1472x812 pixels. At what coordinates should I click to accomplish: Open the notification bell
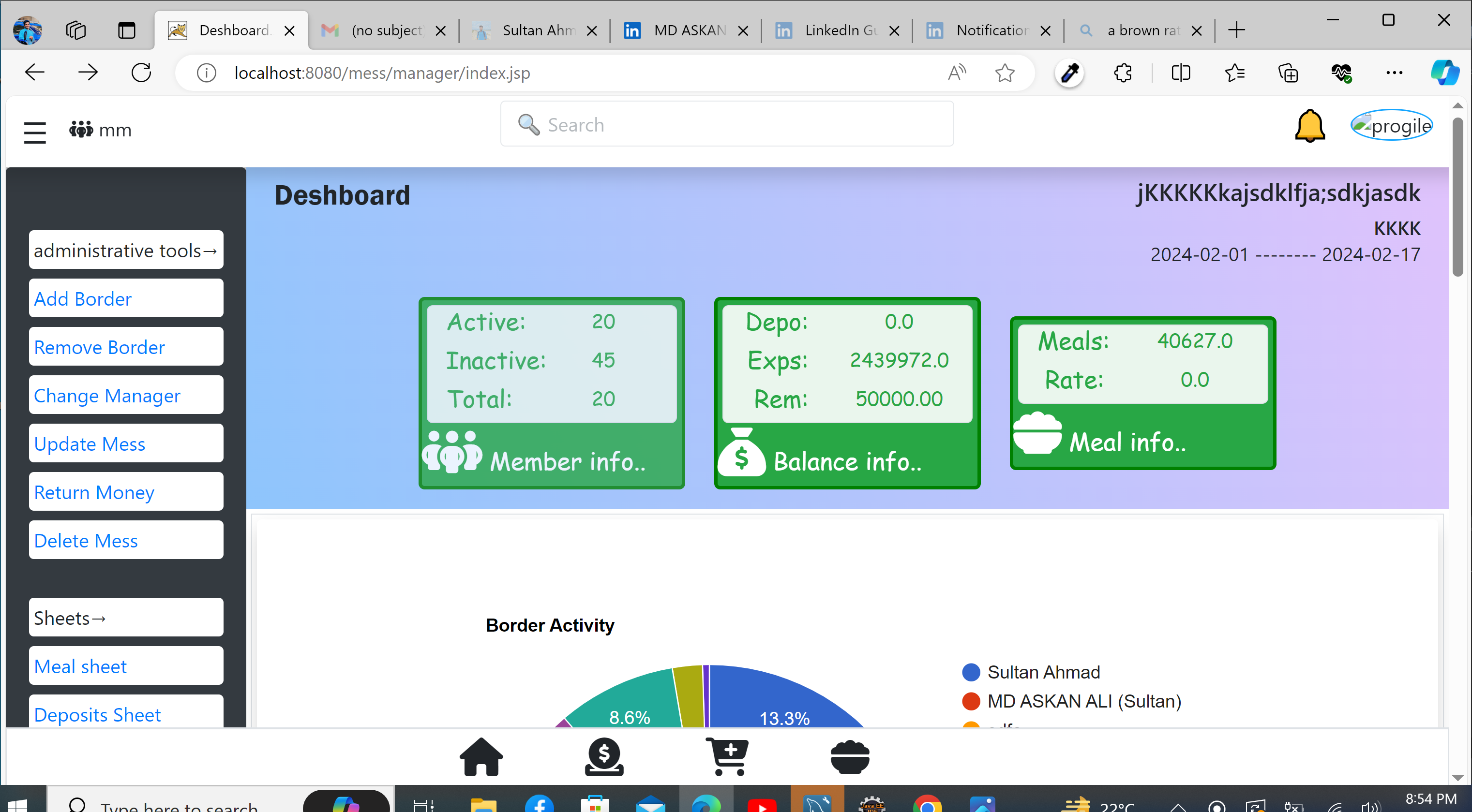1310,126
